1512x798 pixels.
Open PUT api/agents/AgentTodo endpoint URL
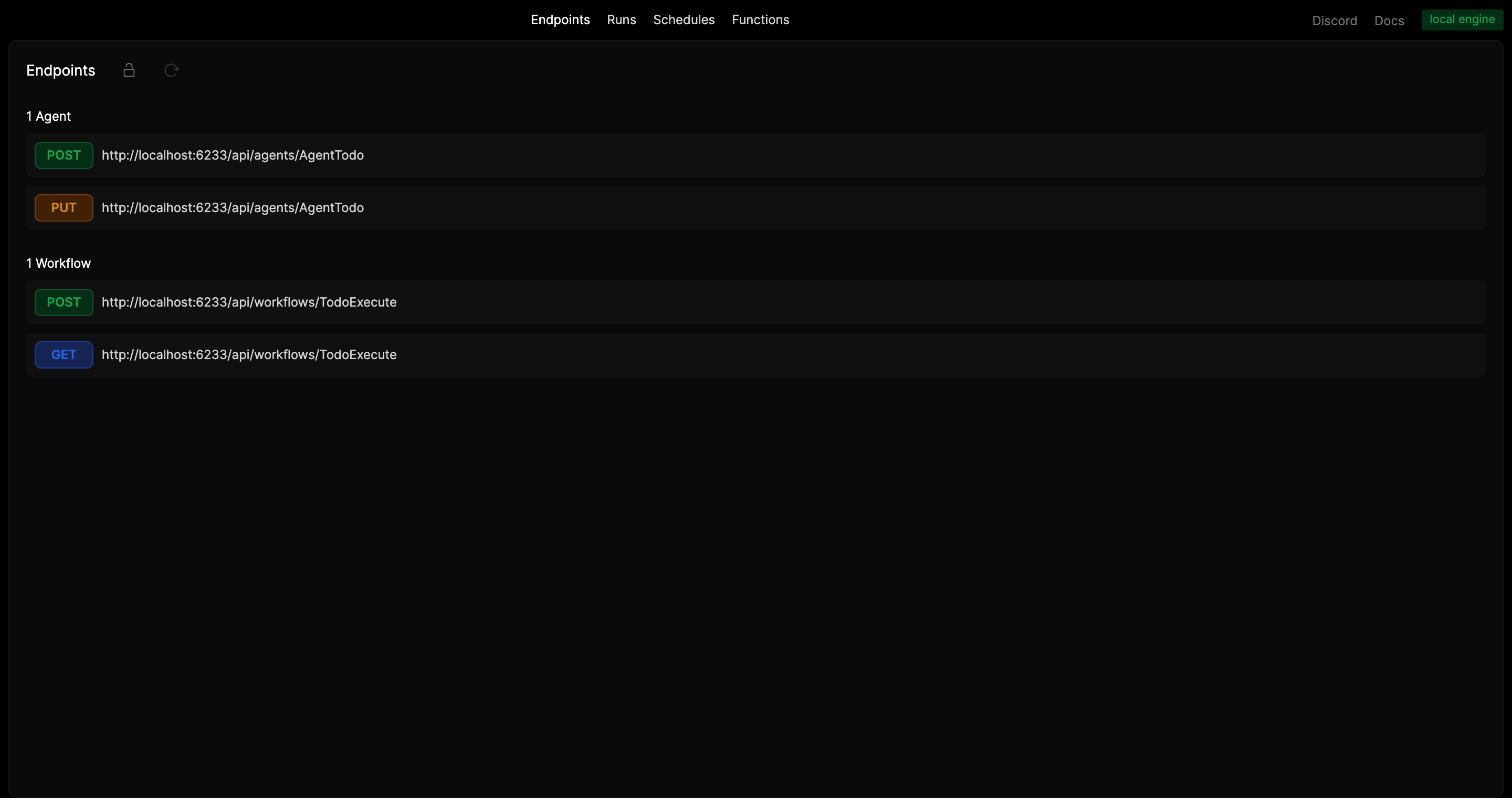[233, 208]
